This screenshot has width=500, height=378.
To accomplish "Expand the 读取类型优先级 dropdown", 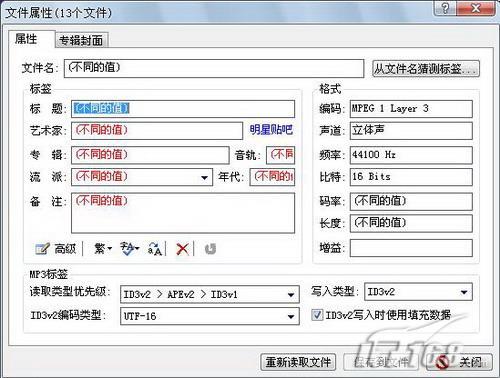I will tap(291, 295).
